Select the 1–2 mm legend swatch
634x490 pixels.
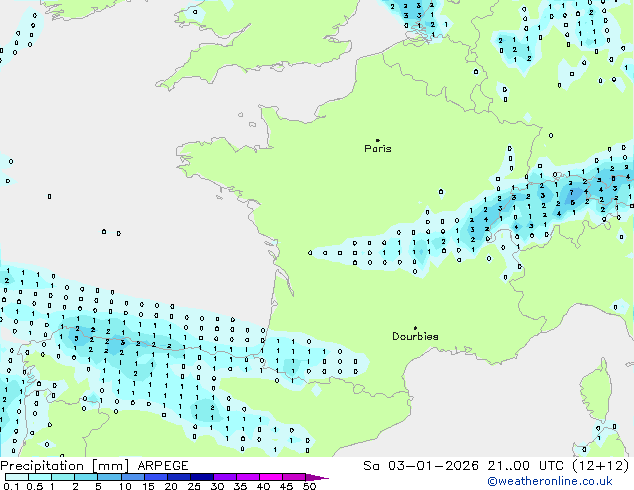coord(63,477)
